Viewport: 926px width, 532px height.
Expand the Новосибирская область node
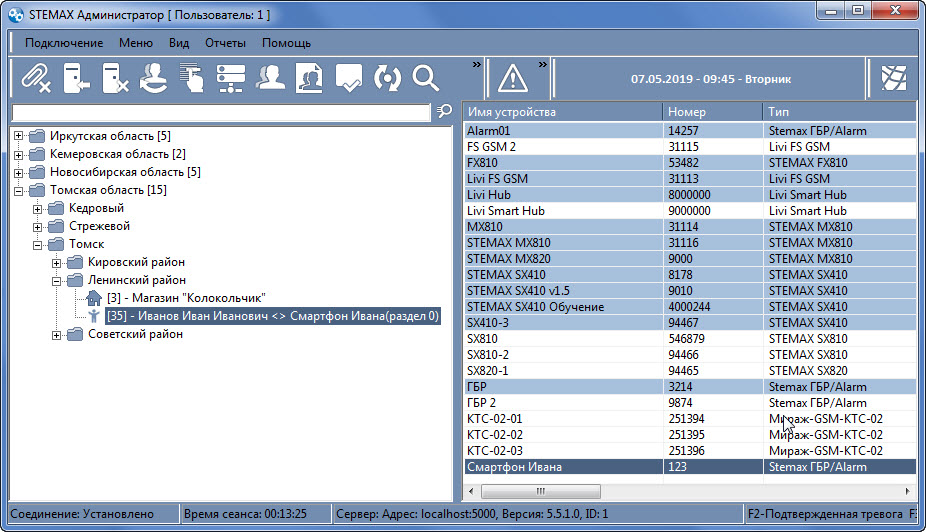18,172
